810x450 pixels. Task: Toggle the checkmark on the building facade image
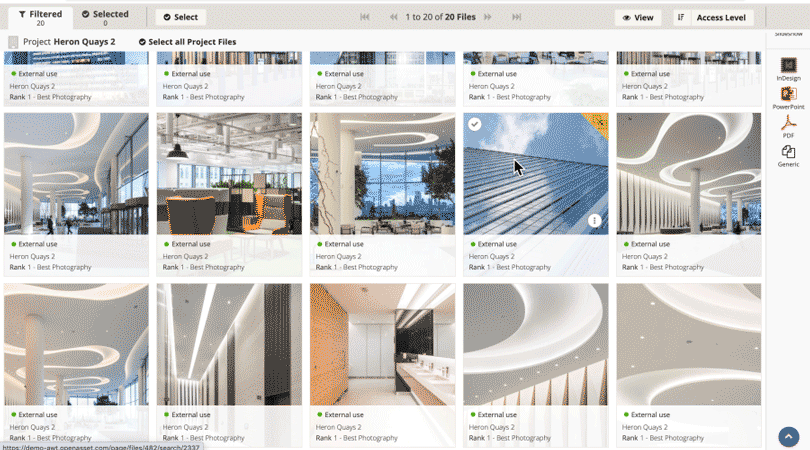(475, 124)
